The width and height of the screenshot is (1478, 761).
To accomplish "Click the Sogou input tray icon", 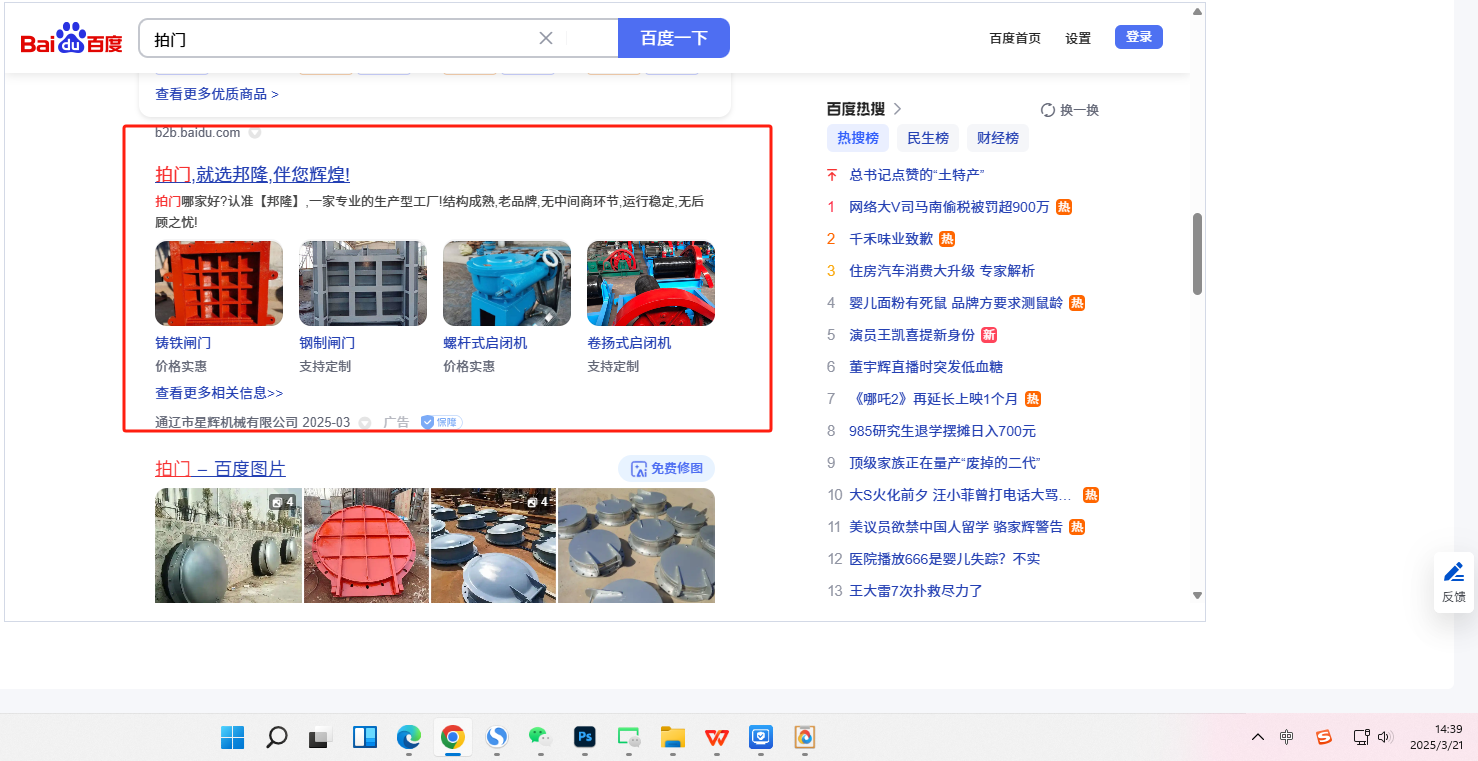I will click(x=1324, y=737).
